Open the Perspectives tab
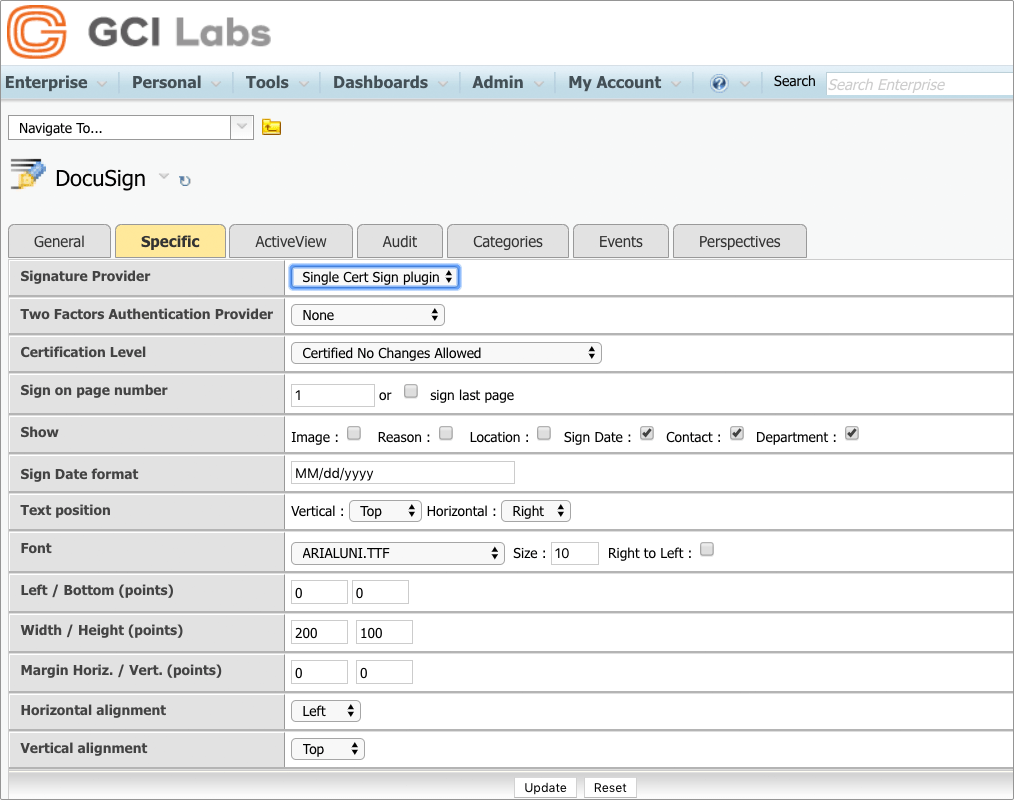1014x800 pixels. [x=740, y=241]
